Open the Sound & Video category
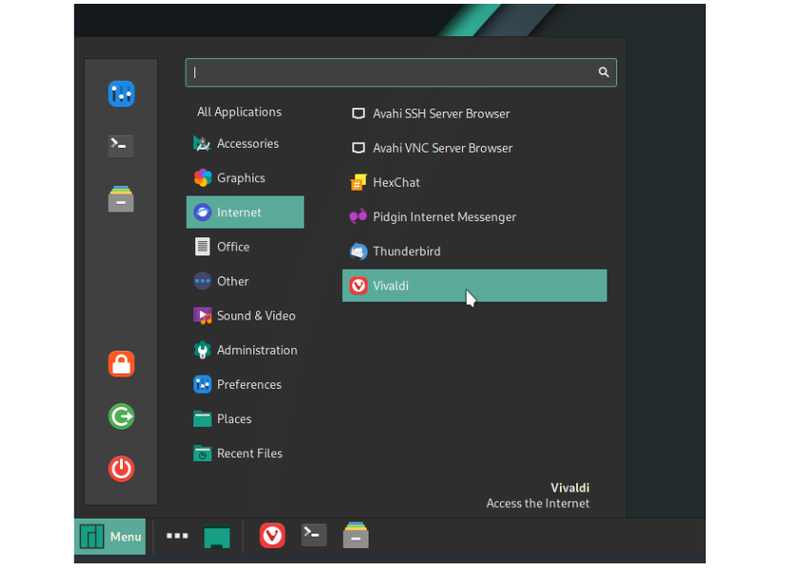 click(x=245, y=315)
